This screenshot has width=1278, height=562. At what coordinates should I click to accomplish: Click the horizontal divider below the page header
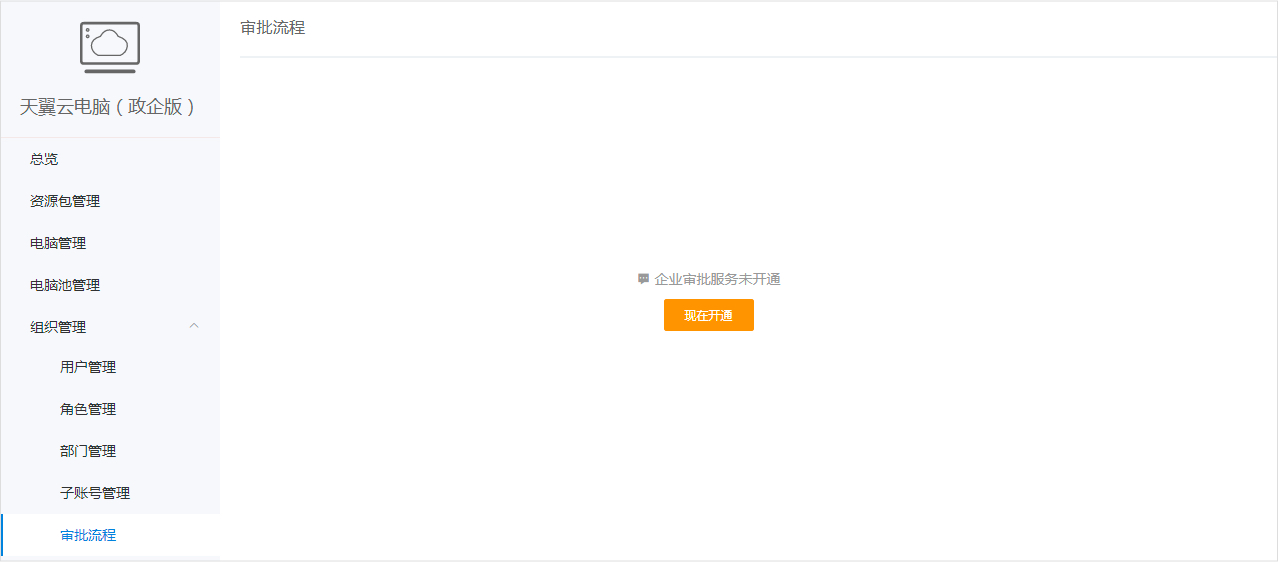point(758,57)
